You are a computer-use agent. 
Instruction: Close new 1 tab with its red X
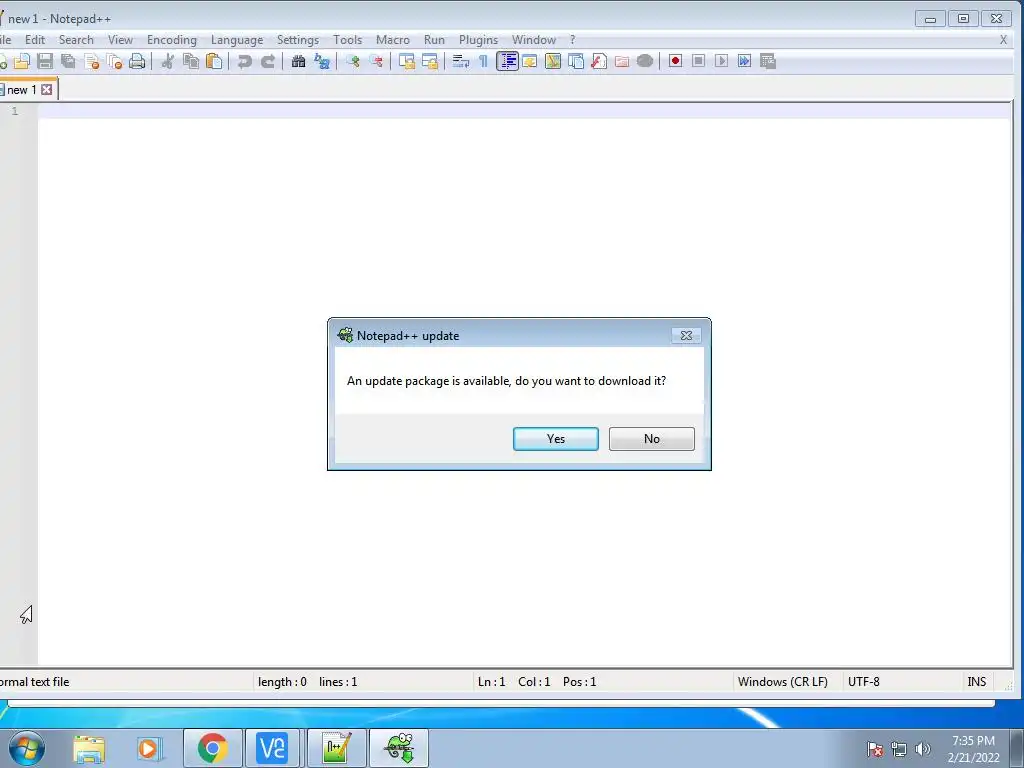47,89
